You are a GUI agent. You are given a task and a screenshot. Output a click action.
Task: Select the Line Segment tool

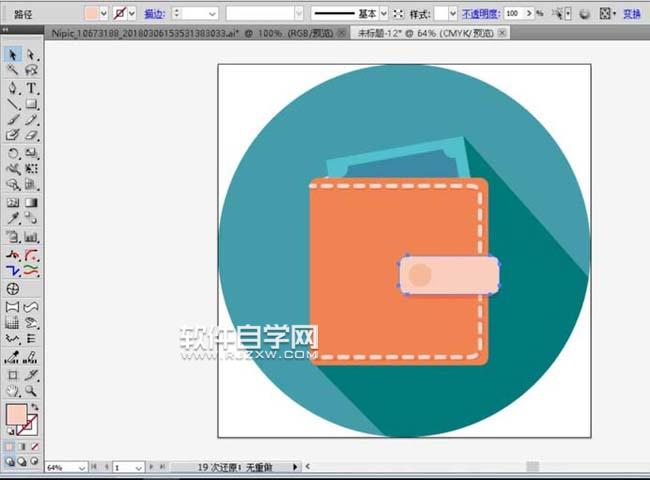click(x=13, y=104)
